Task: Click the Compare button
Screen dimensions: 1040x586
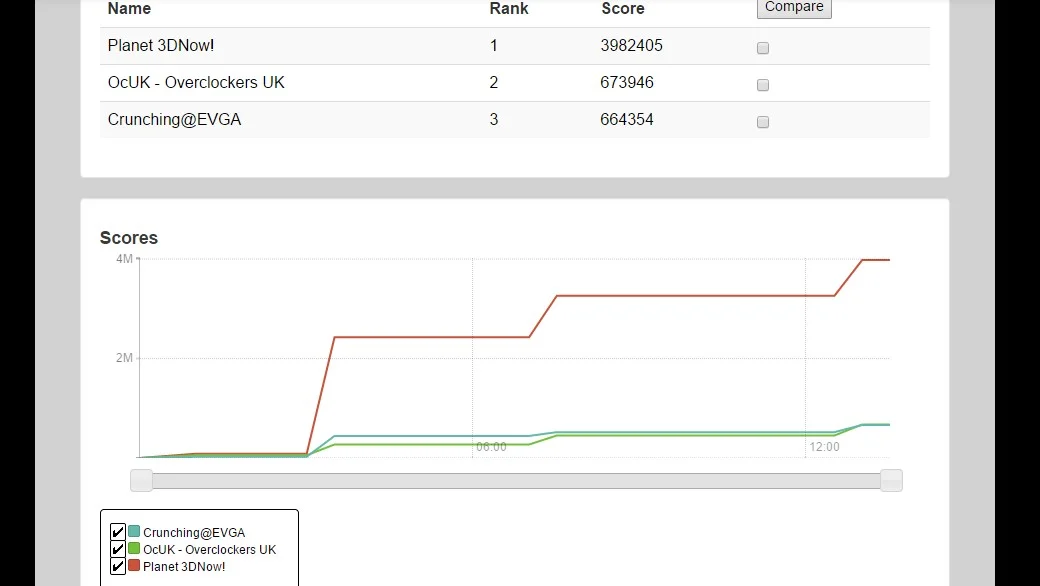Action: pyautogui.click(x=794, y=7)
